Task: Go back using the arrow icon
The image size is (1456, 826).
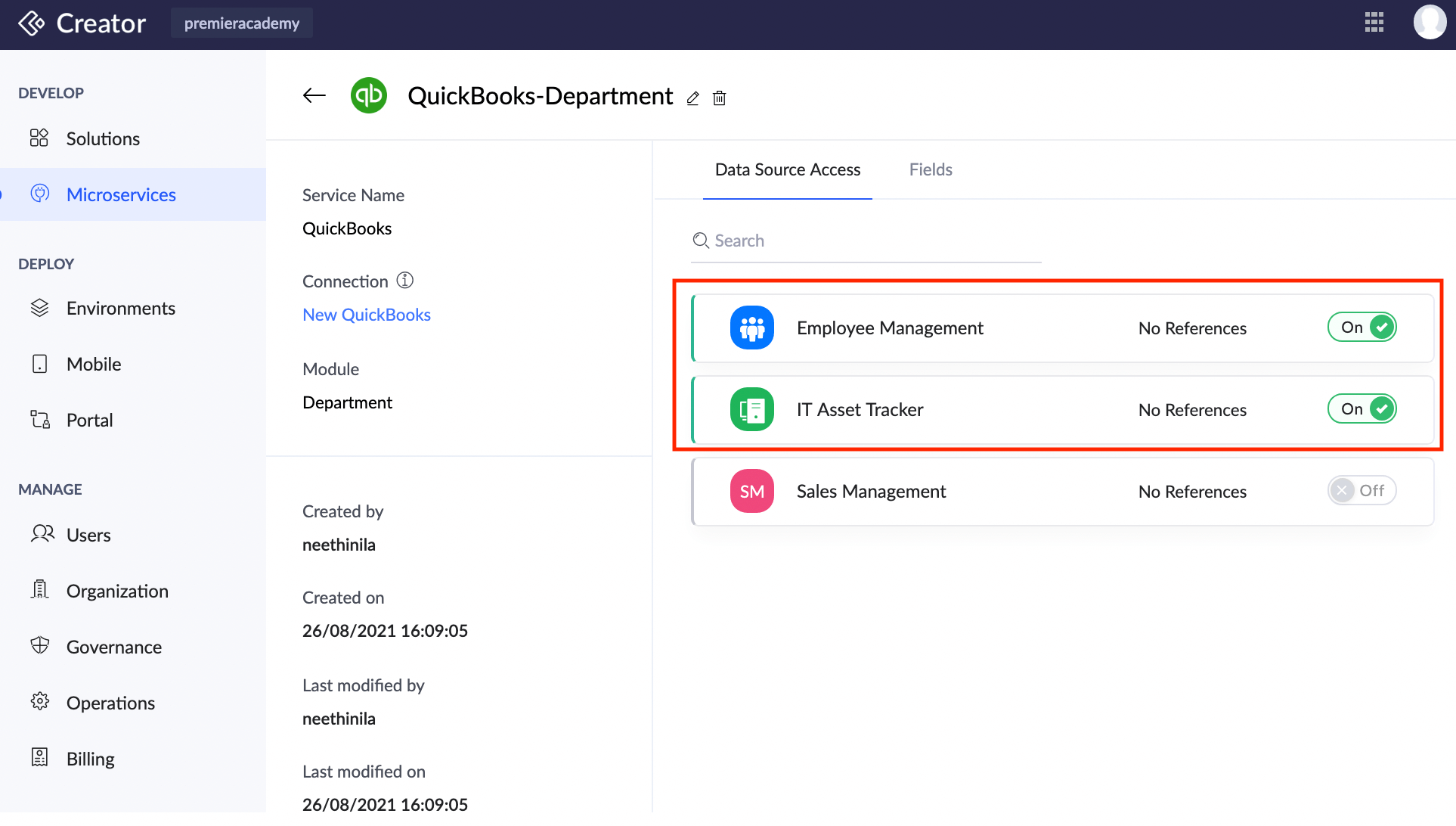Action: 314,95
